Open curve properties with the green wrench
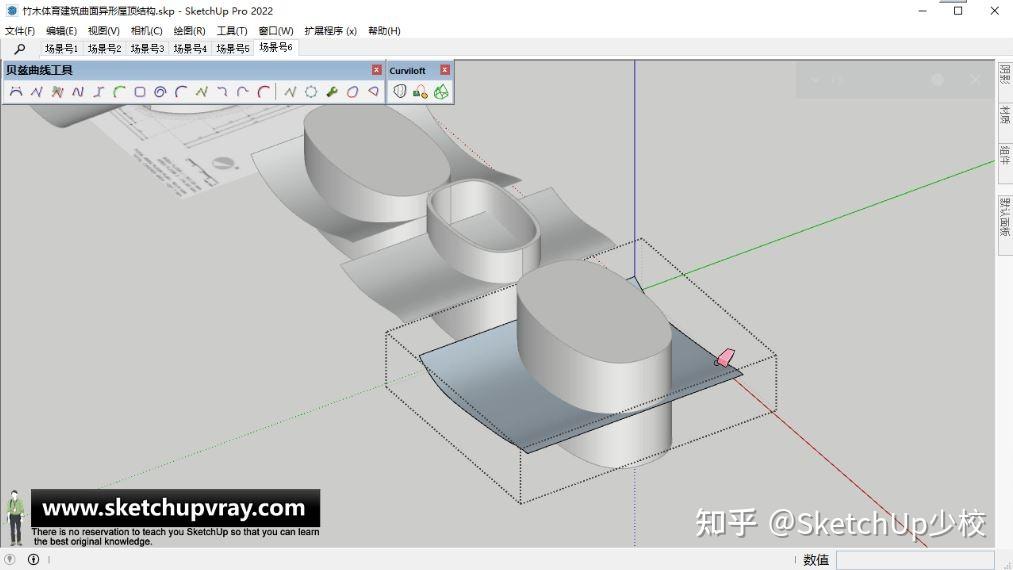The height and width of the screenshot is (570, 1013). tap(331, 92)
